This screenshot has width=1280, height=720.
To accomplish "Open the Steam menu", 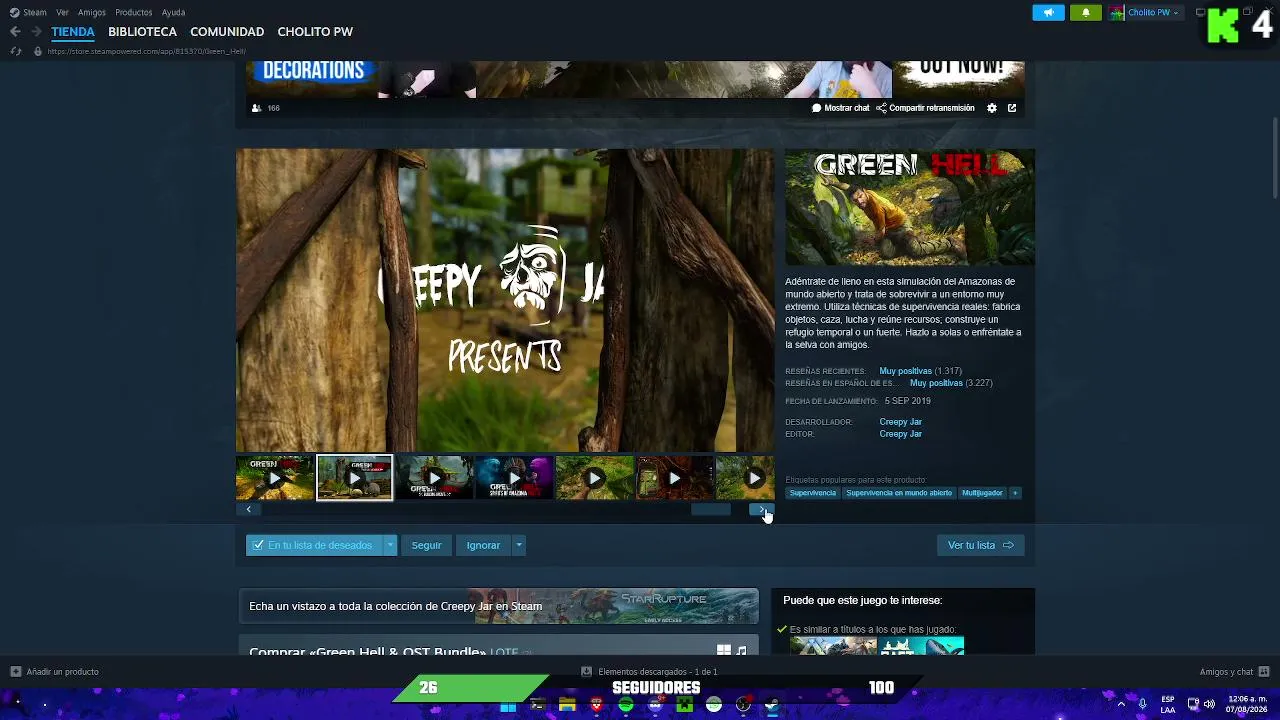I will click(x=28, y=13).
